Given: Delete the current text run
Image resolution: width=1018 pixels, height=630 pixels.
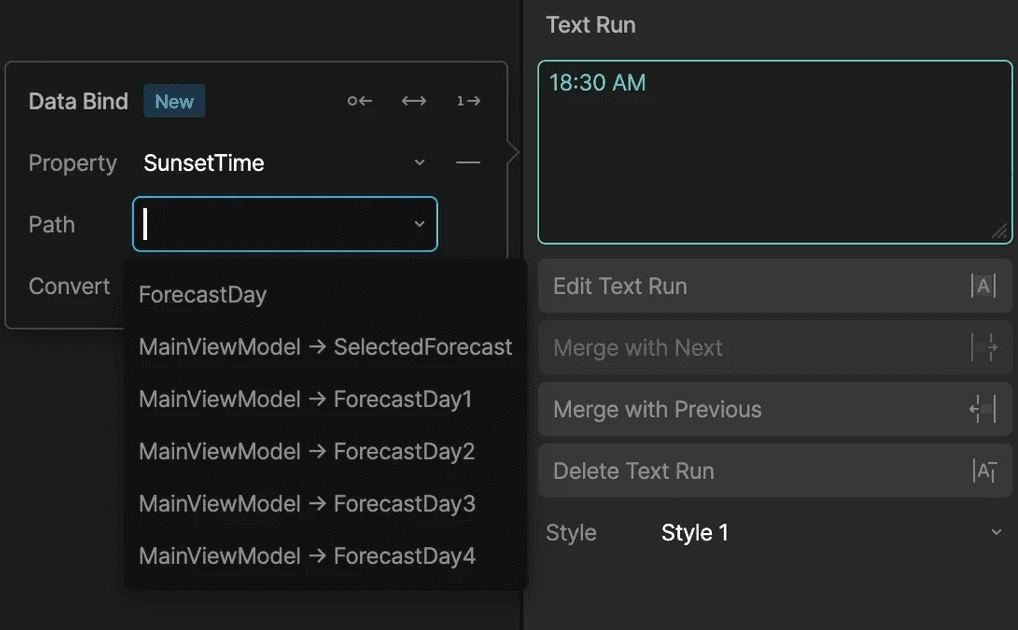Looking at the screenshot, I should [774, 471].
